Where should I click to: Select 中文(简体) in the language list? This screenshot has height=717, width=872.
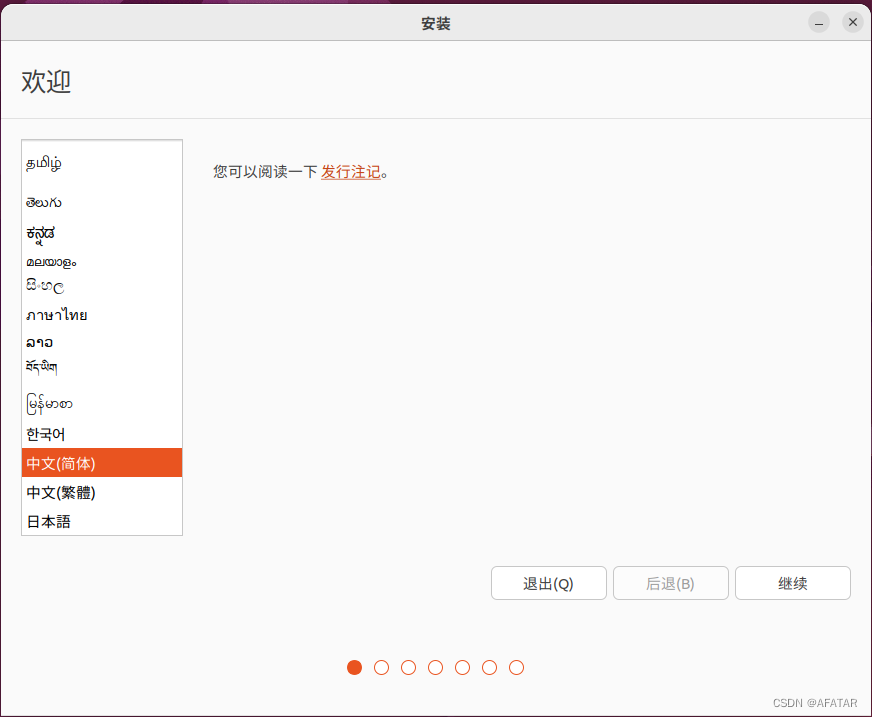(x=102, y=463)
